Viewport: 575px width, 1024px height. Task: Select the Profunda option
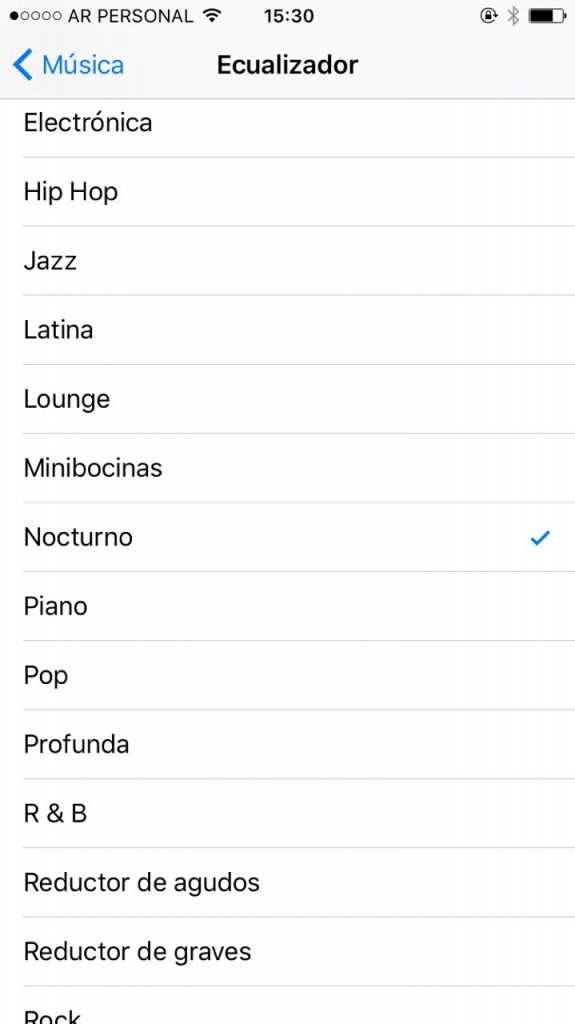tap(288, 744)
